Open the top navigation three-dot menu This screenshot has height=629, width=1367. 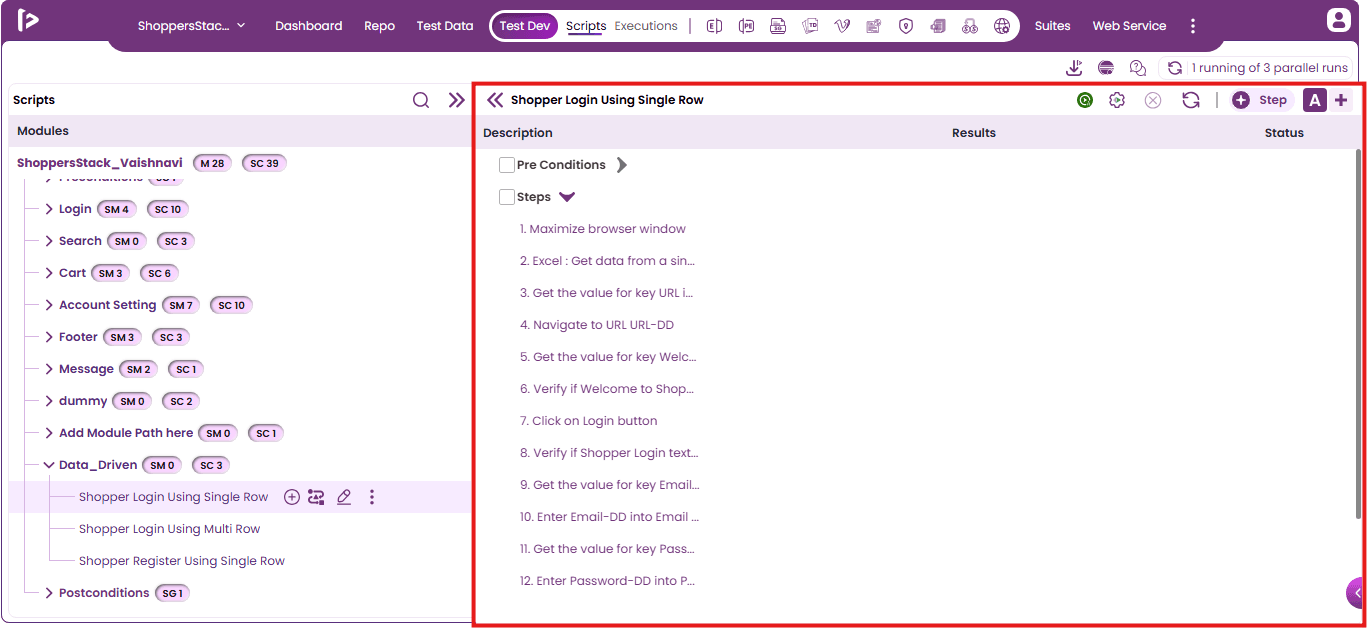[1192, 26]
